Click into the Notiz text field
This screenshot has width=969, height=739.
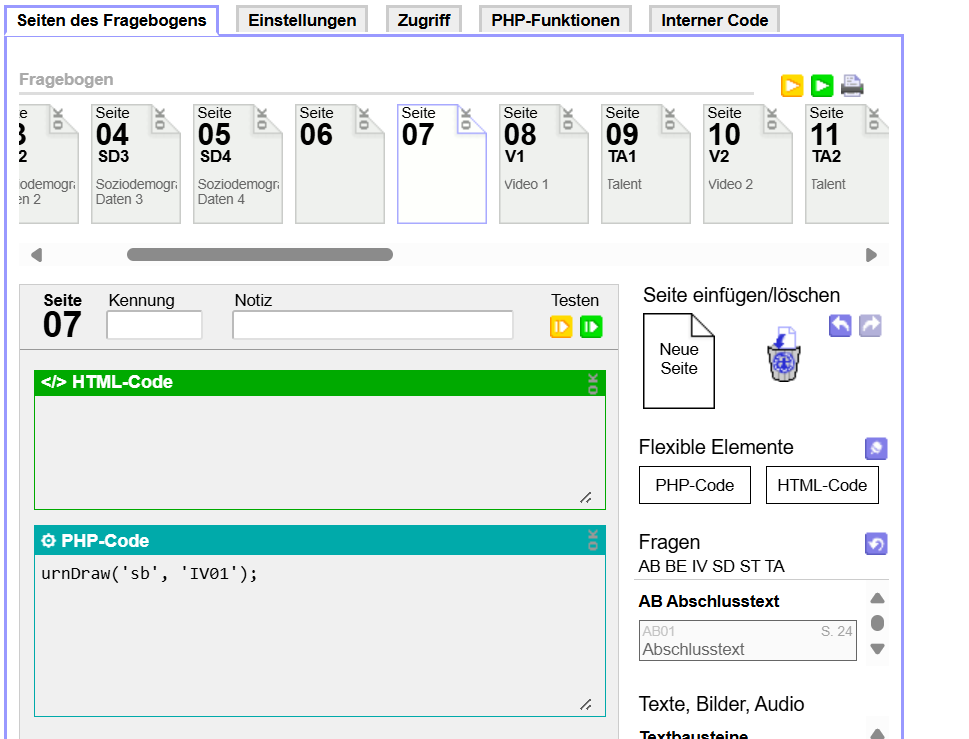pyautogui.click(x=372, y=325)
